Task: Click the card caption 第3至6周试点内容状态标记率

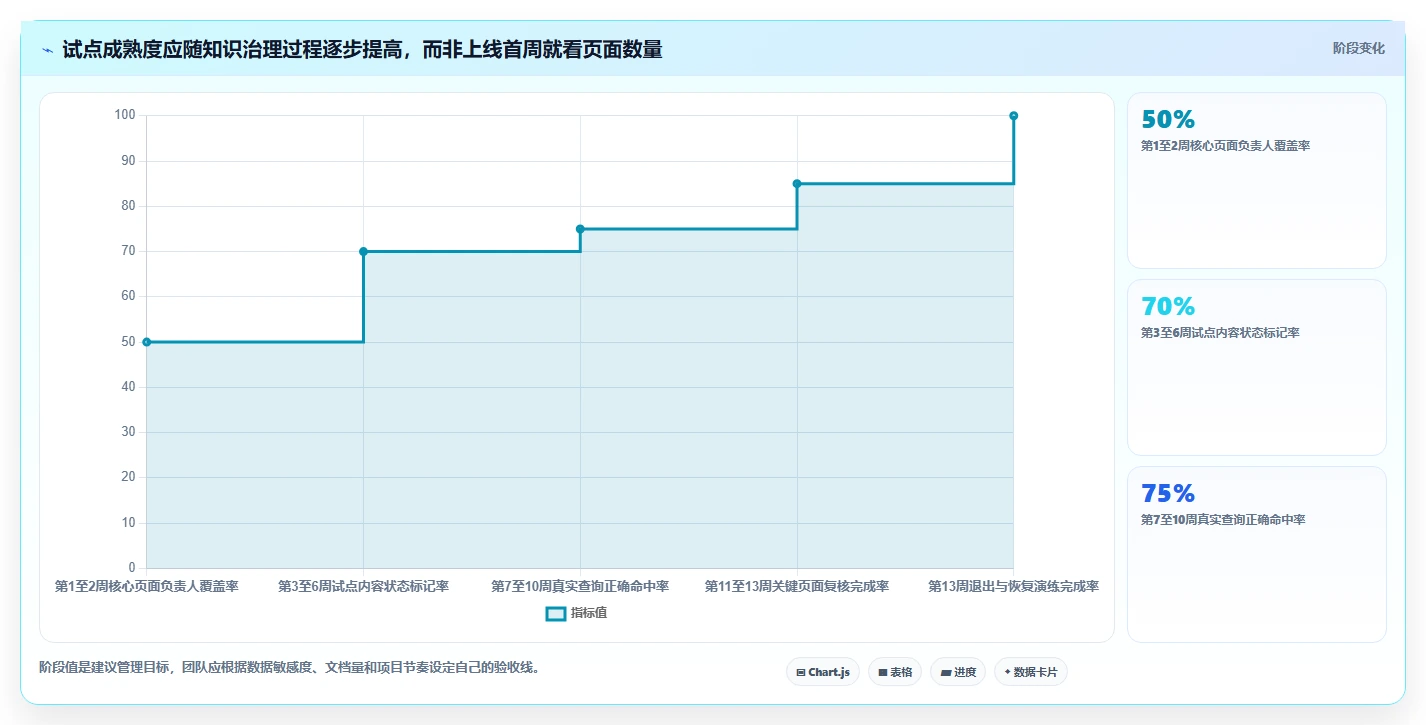Action: tap(1220, 333)
